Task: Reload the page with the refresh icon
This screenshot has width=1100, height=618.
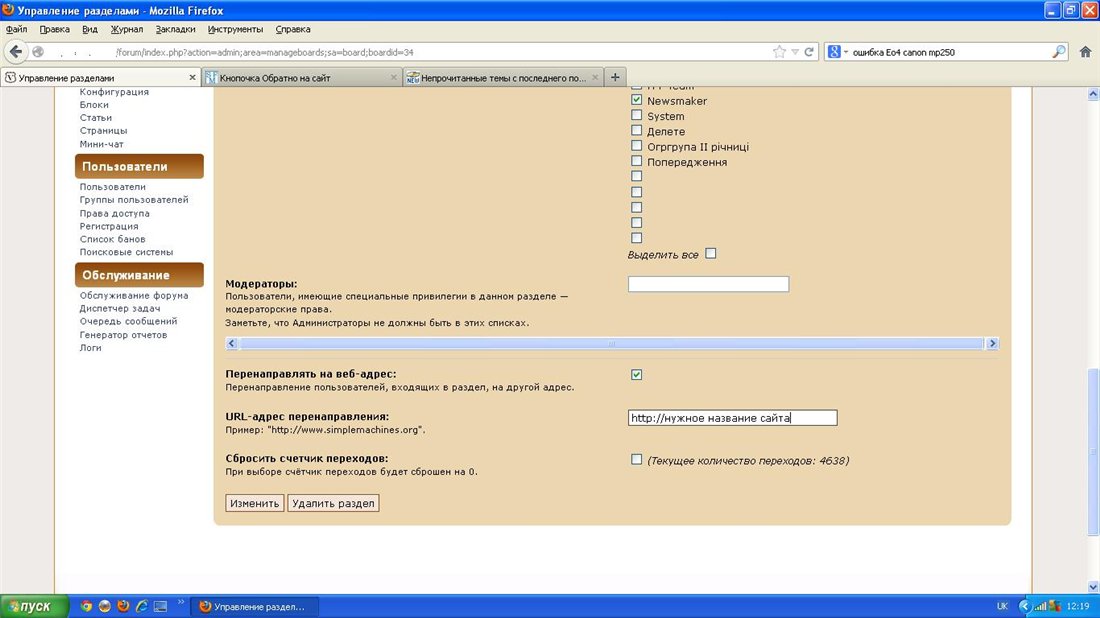Action: [x=809, y=52]
